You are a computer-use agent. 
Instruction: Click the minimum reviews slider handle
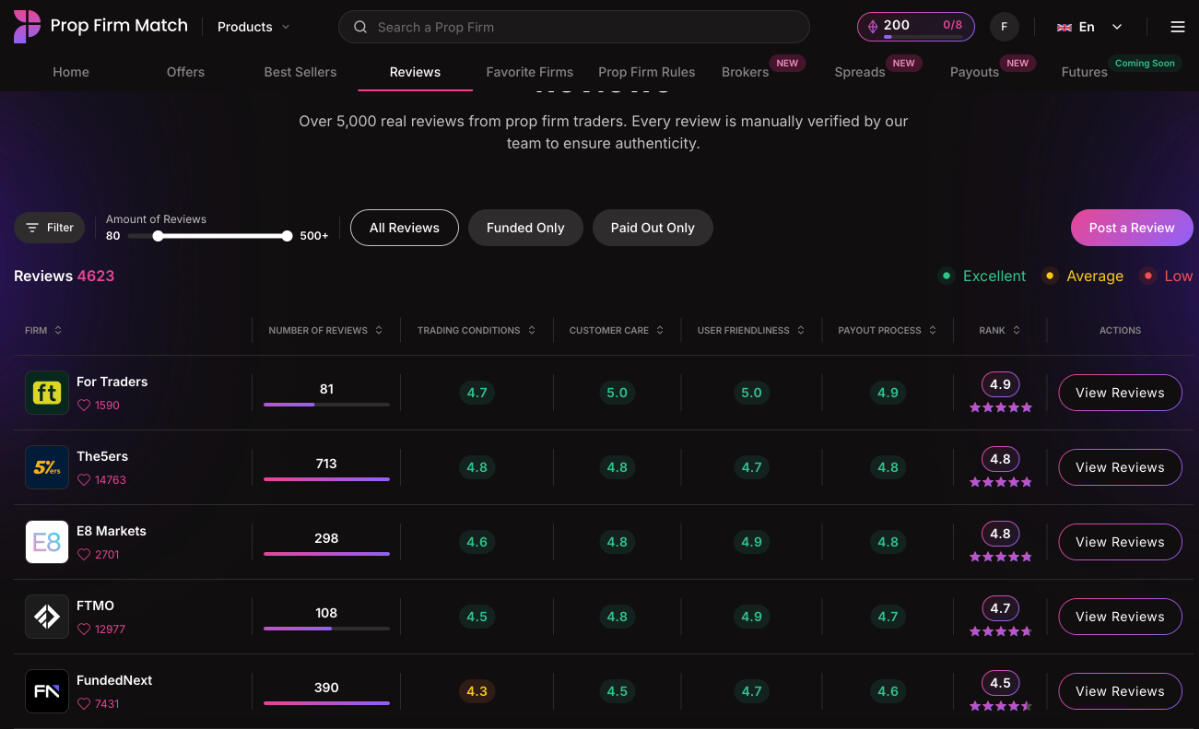158,236
